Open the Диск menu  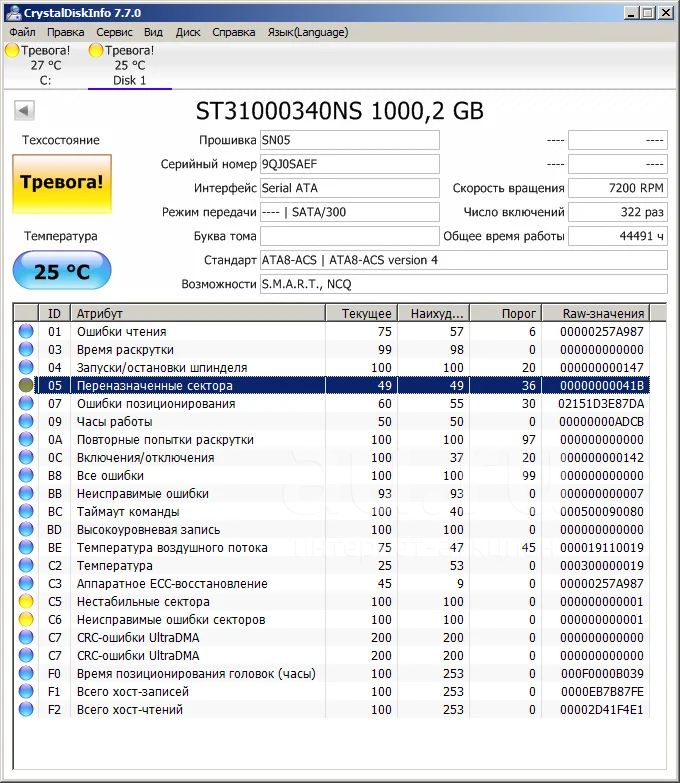click(188, 32)
